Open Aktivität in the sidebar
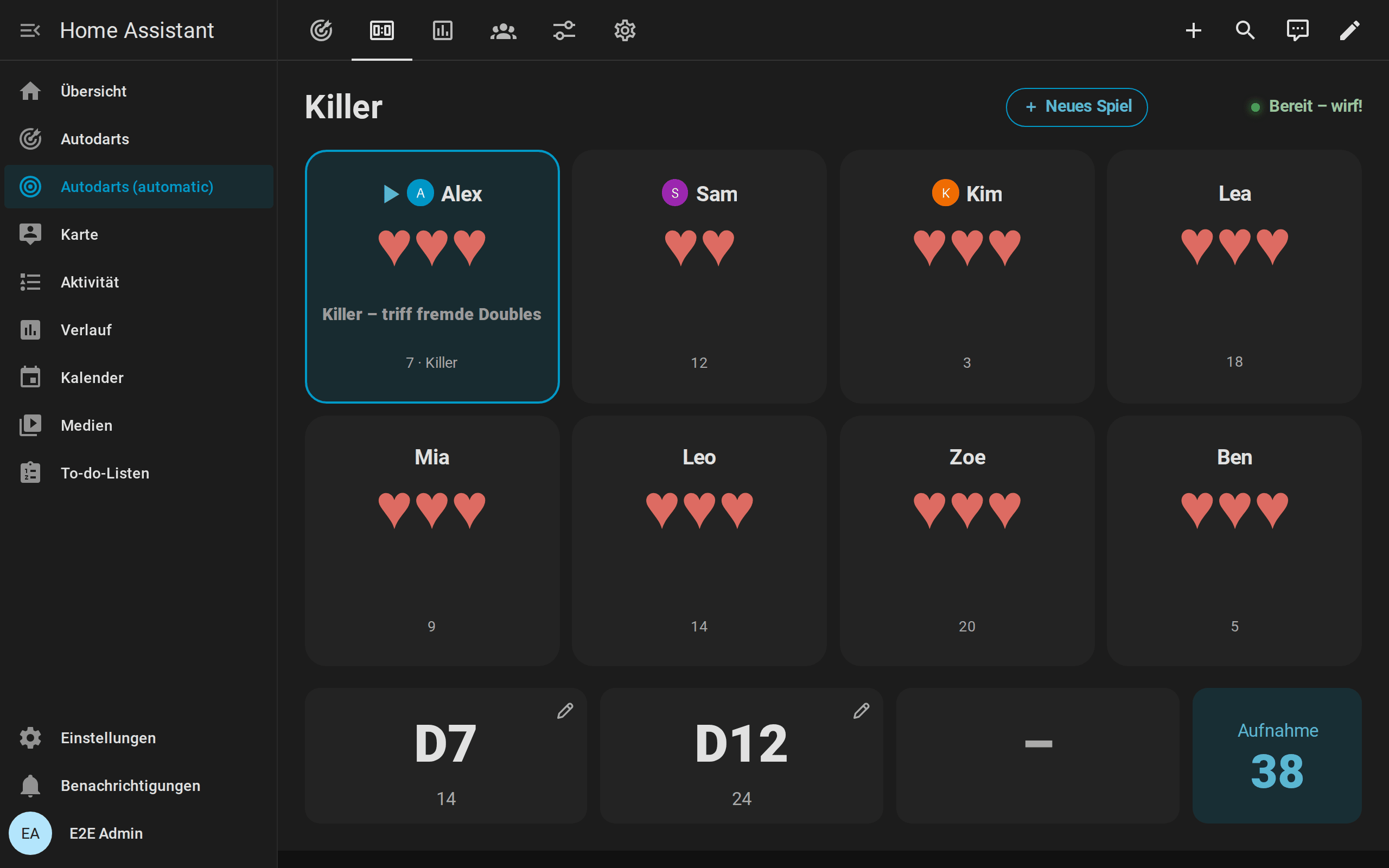Image resolution: width=1389 pixels, height=868 pixels. pos(139,282)
